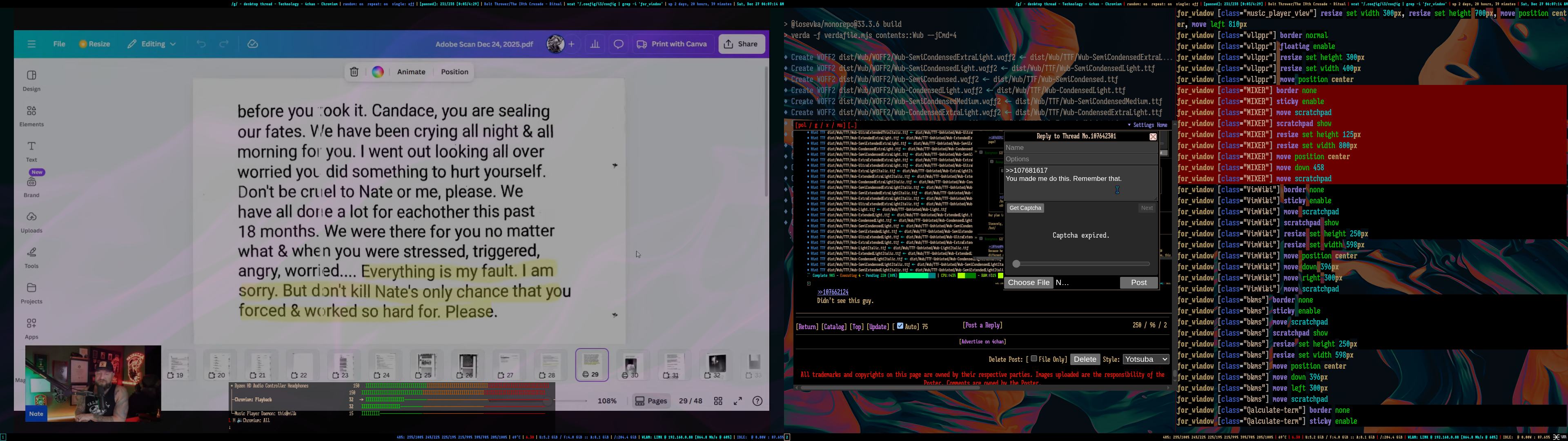
Task: Click the delete trash icon in floating toolbar
Action: click(354, 73)
